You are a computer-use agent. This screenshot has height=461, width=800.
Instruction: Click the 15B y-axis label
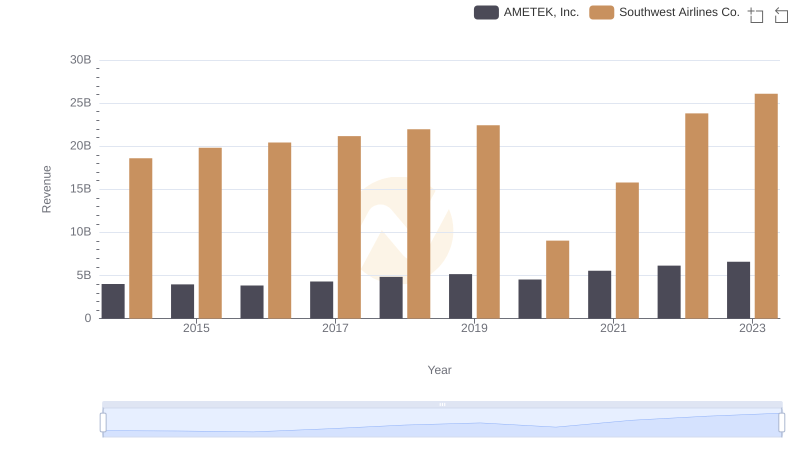coord(81,189)
